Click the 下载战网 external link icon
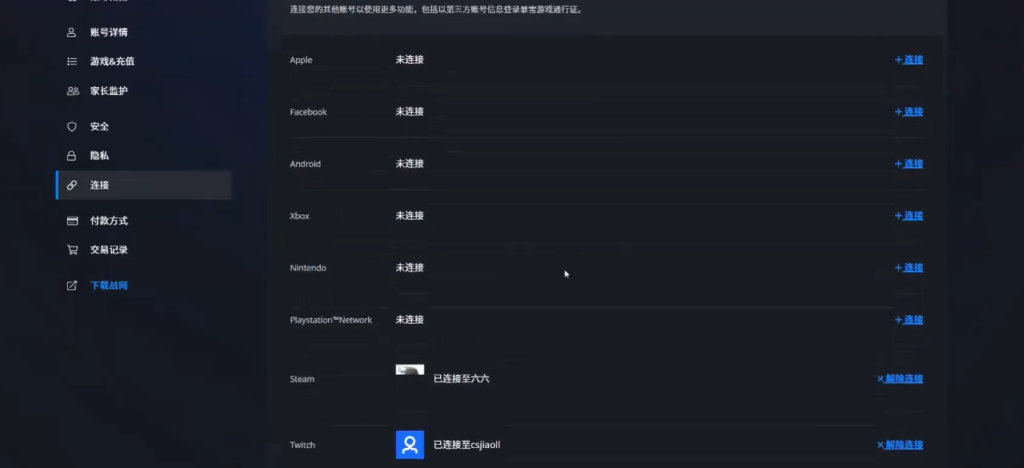The height and width of the screenshot is (468, 1024). (x=72, y=286)
